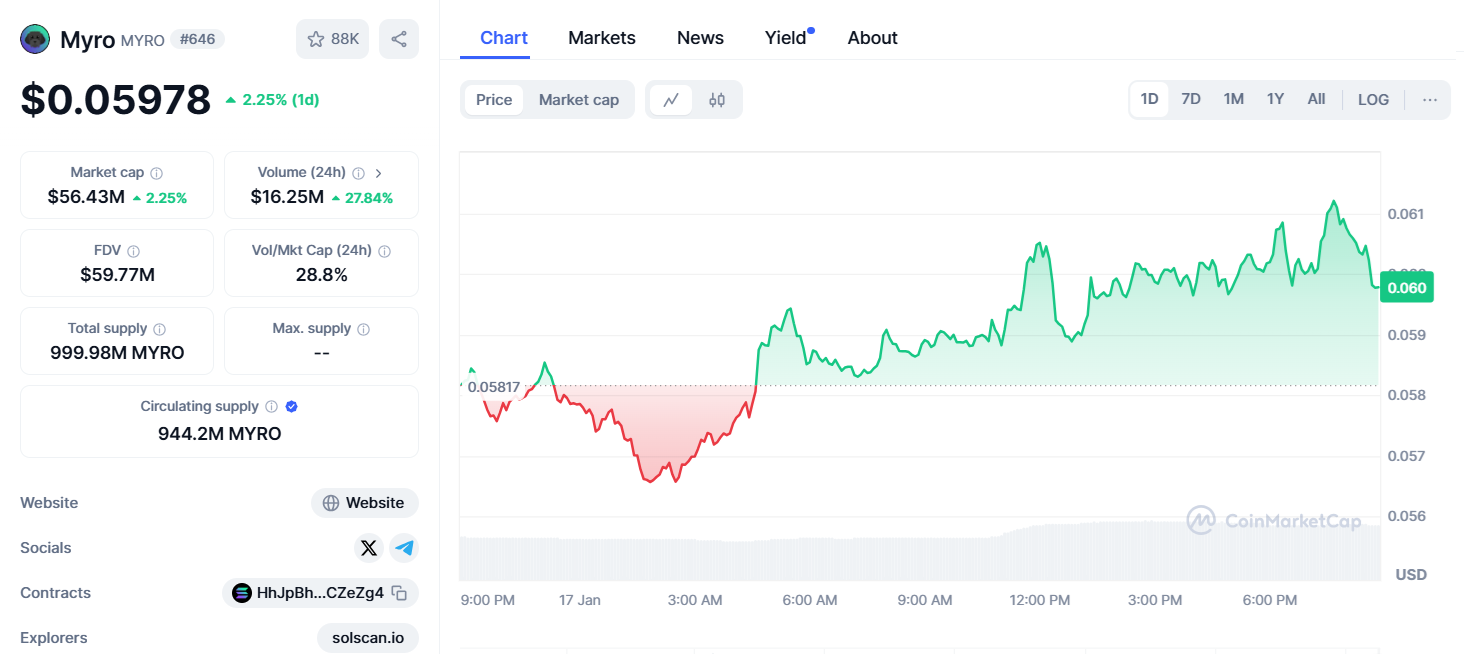This screenshot has height=654, width=1464.
Task: Set chart range to All
Action: point(1317,99)
